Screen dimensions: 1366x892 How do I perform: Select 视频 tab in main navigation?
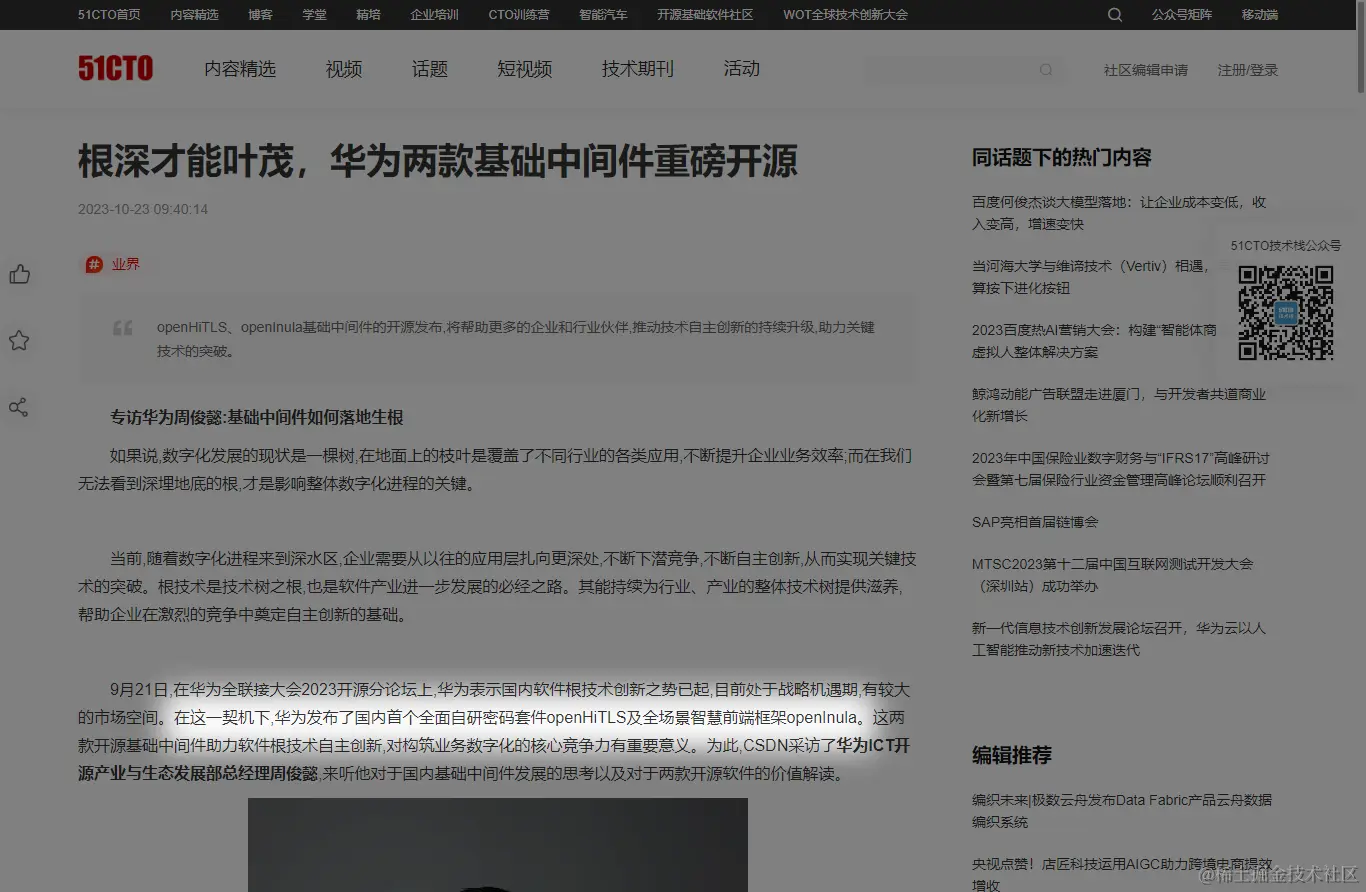pyautogui.click(x=344, y=69)
